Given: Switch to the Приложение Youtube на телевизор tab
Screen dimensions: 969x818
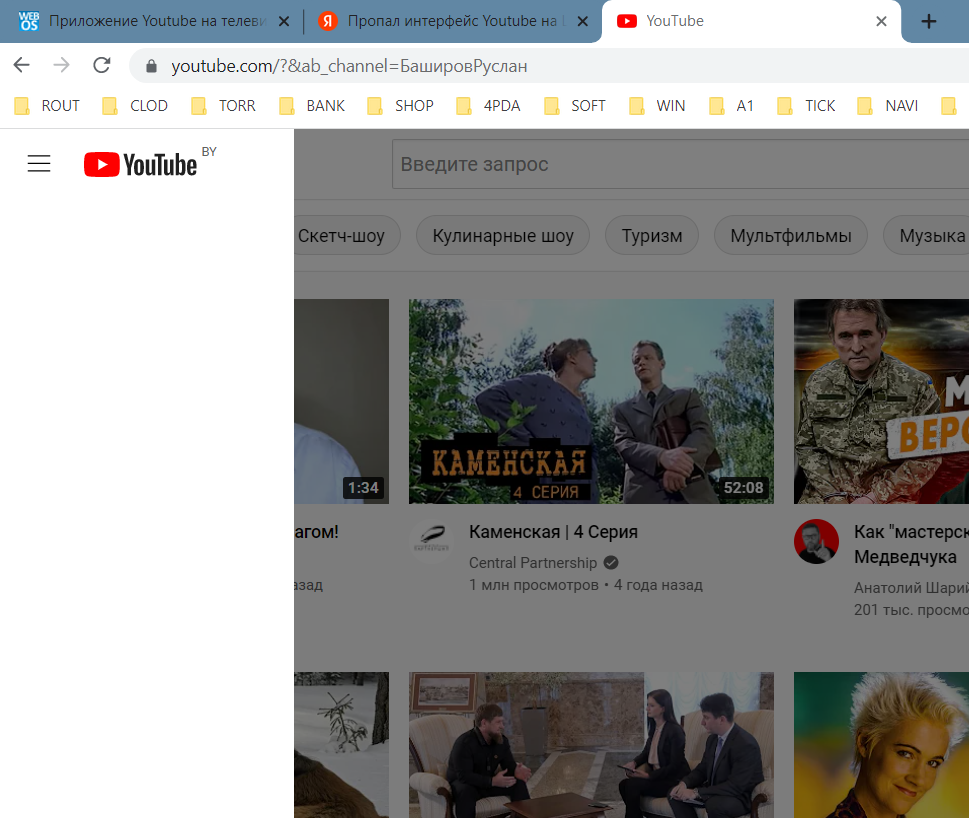Looking at the screenshot, I should point(150,21).
